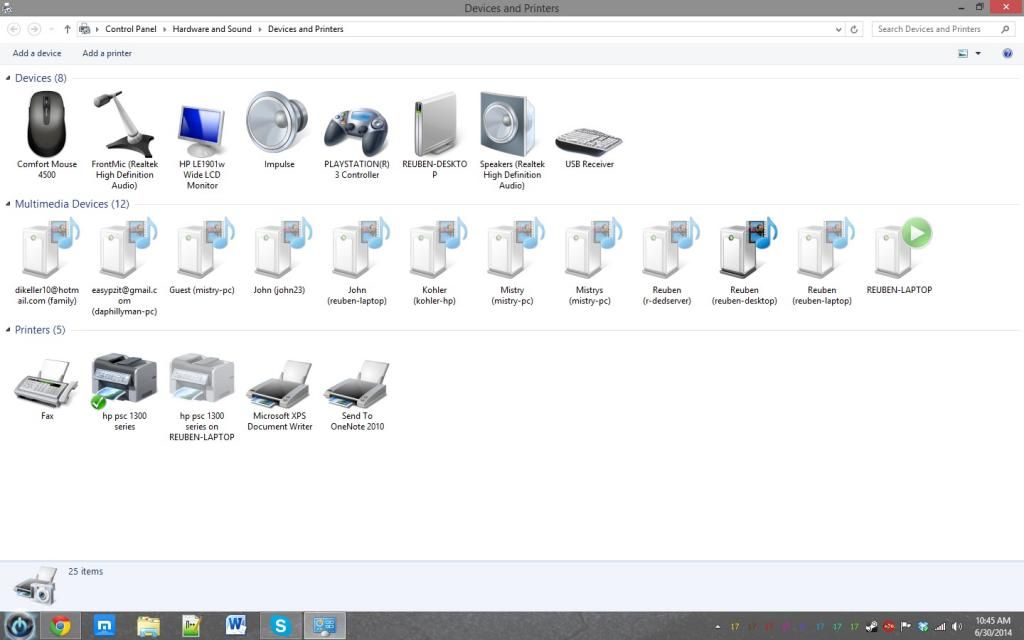
Task: Open File Explorer from the taskbar
Action: point(148,626)
